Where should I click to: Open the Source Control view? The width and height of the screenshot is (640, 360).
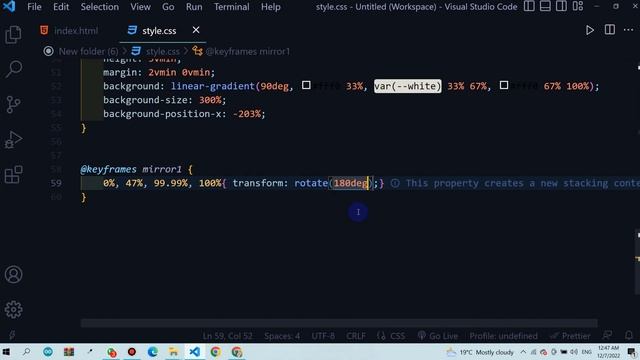[13, 104]
